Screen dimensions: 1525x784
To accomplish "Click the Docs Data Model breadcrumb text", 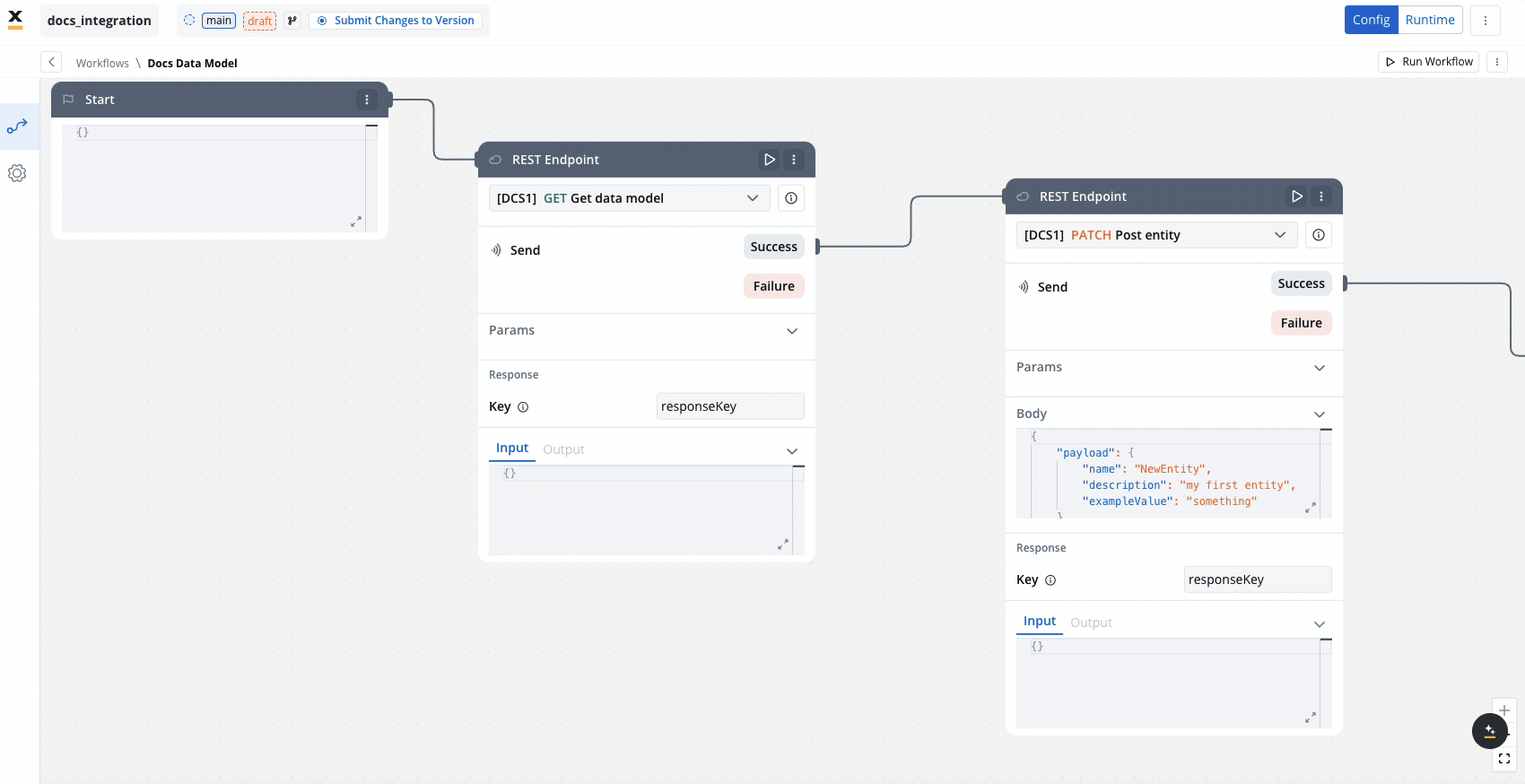I will coord(192,64).
